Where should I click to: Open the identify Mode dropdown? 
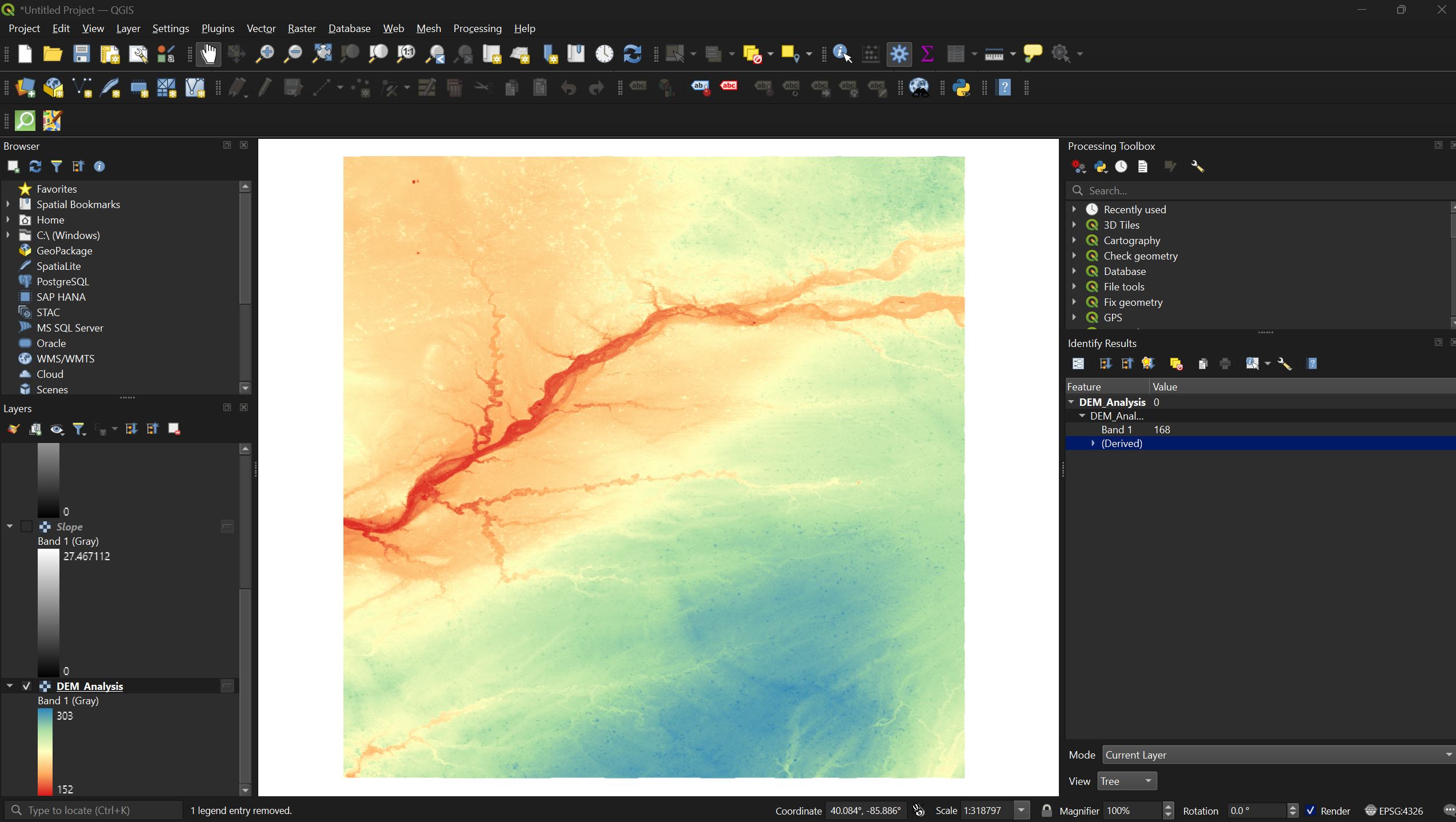[x=1278, y=755]
